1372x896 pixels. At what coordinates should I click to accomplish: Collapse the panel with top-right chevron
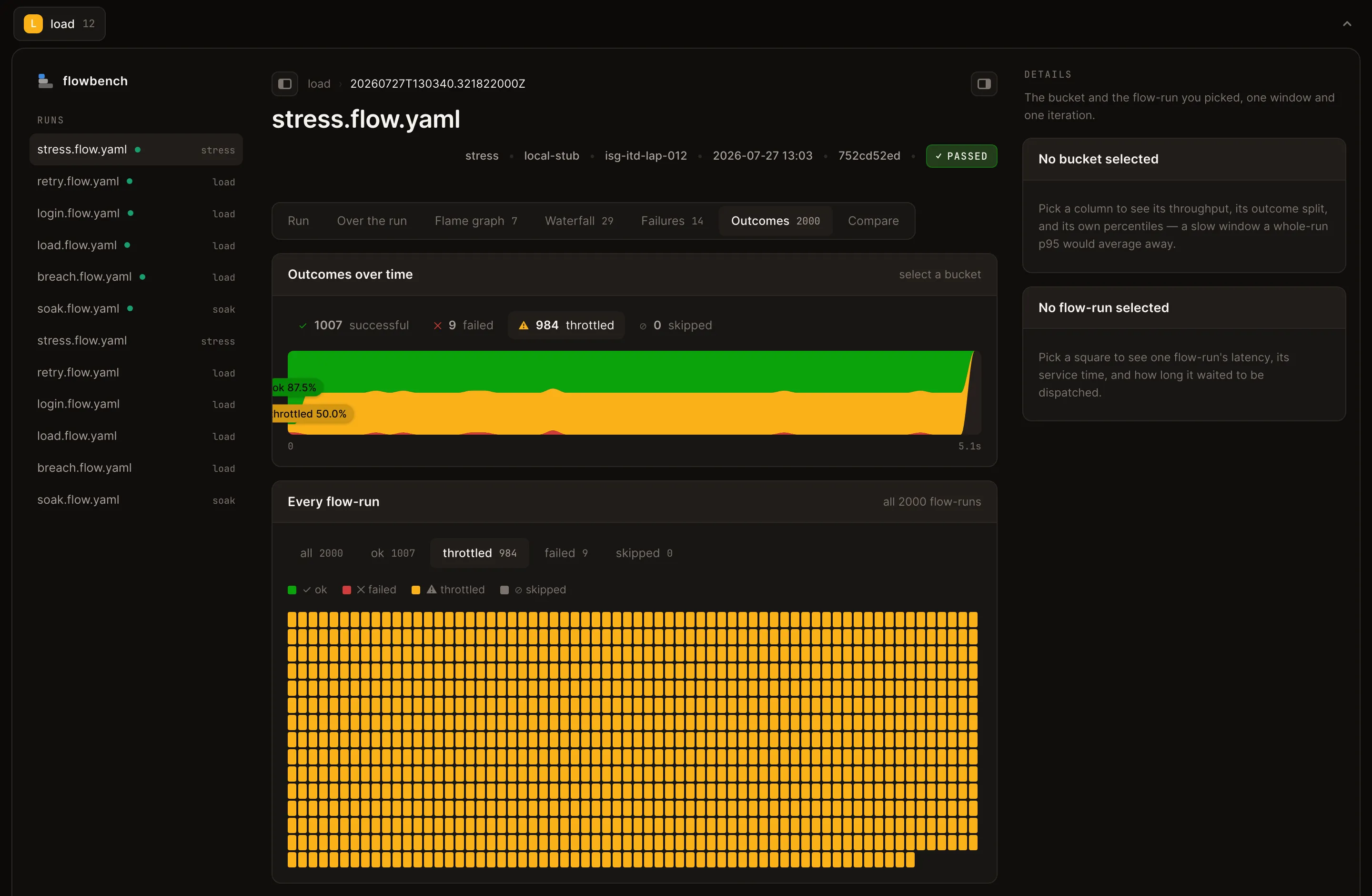[x=1347, y=24]
